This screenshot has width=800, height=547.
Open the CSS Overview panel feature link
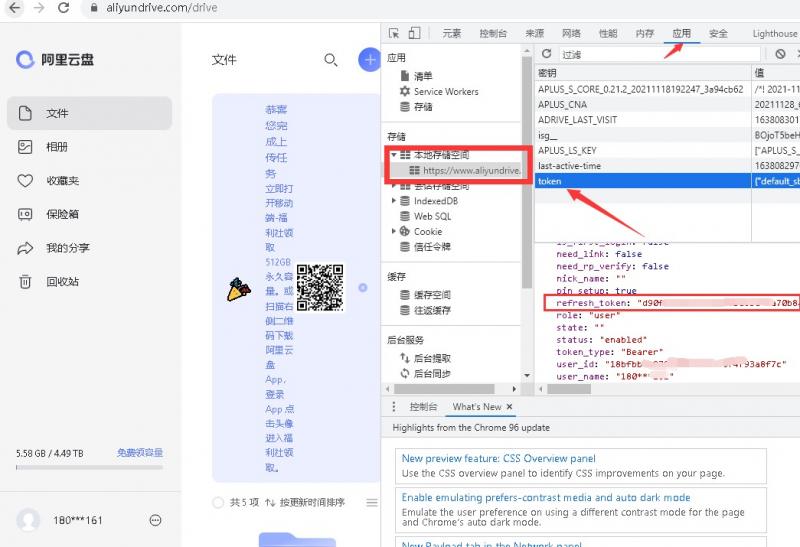[x=498, y=458]
